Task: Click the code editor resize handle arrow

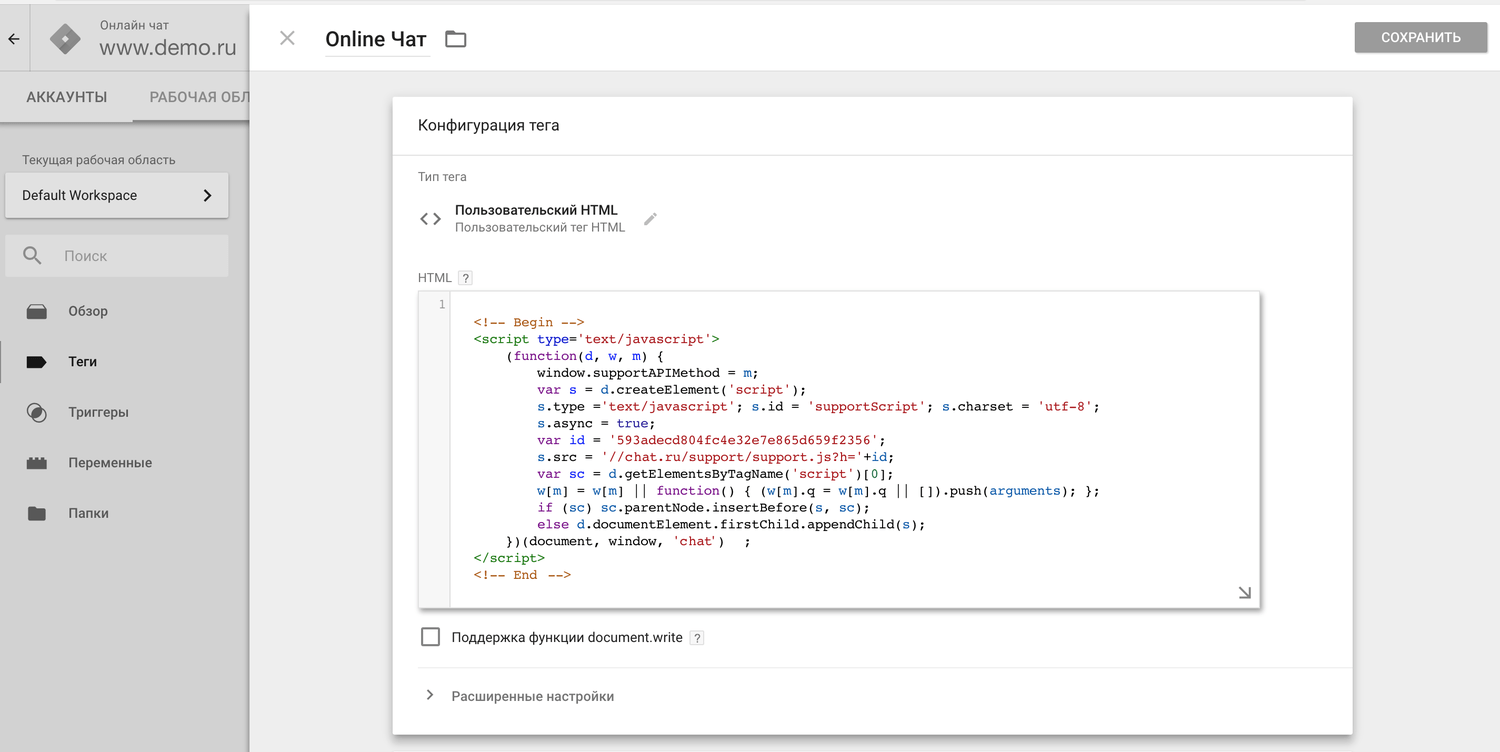Action: (1244, 592)
